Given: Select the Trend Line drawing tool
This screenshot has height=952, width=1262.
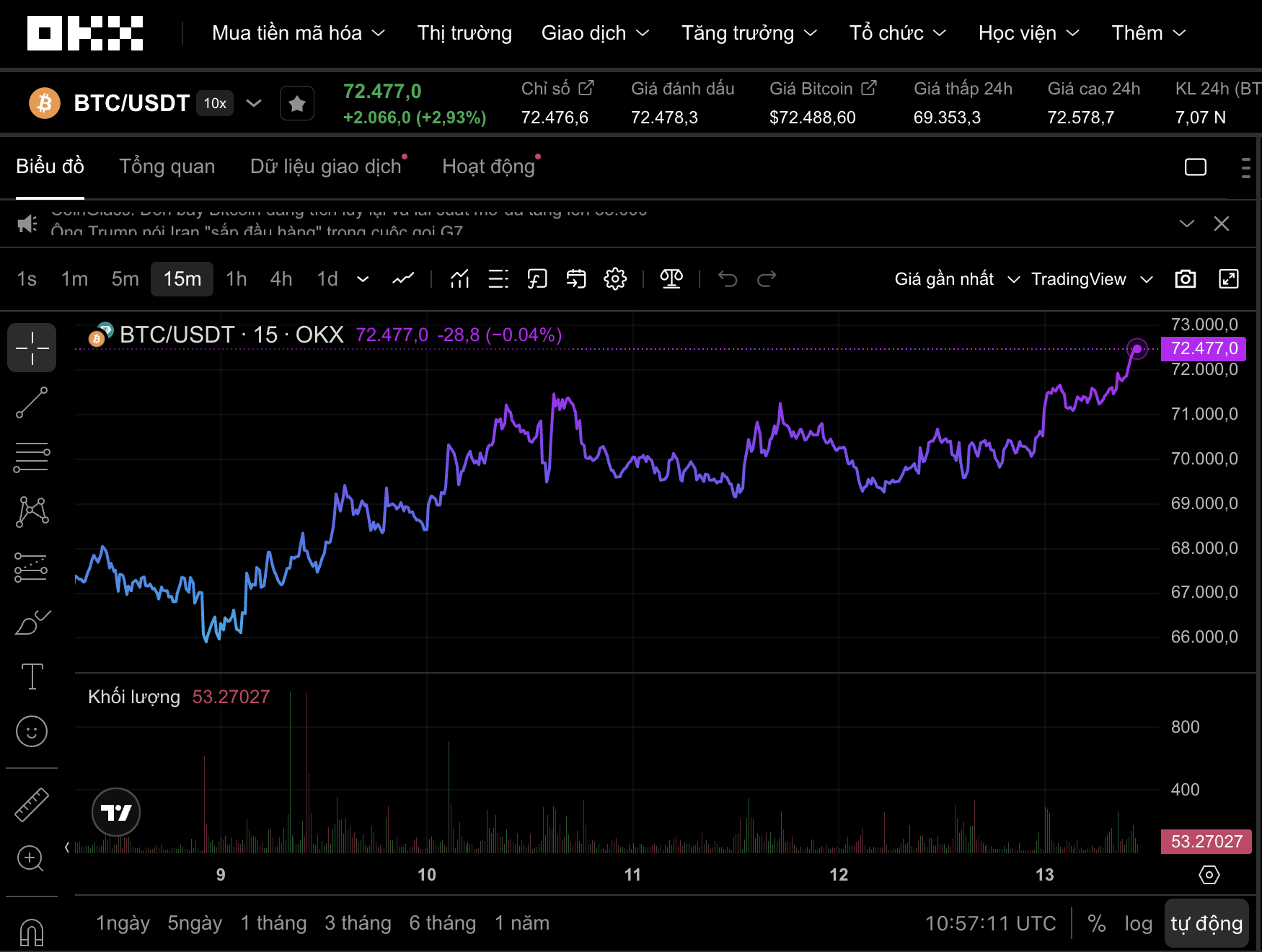Looking at the screenshot, I should click(x=32, y=402).
